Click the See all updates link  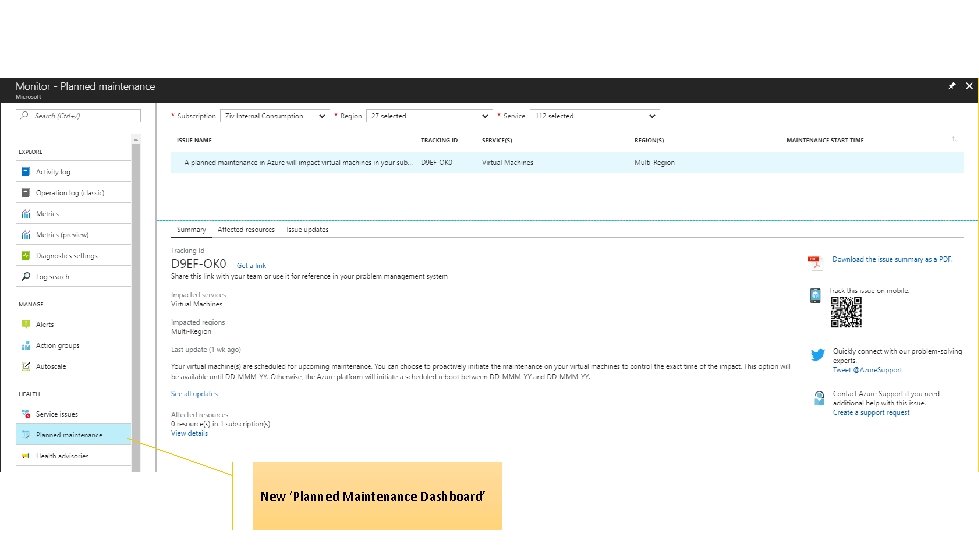[x=194, y=394]
